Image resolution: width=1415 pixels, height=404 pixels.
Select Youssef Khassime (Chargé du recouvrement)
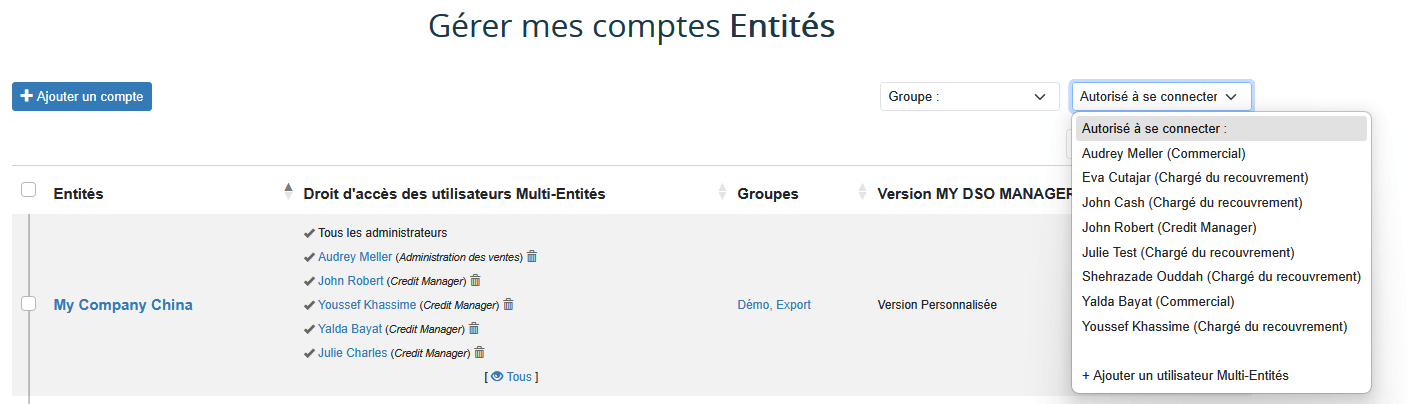click(1221, 326)
